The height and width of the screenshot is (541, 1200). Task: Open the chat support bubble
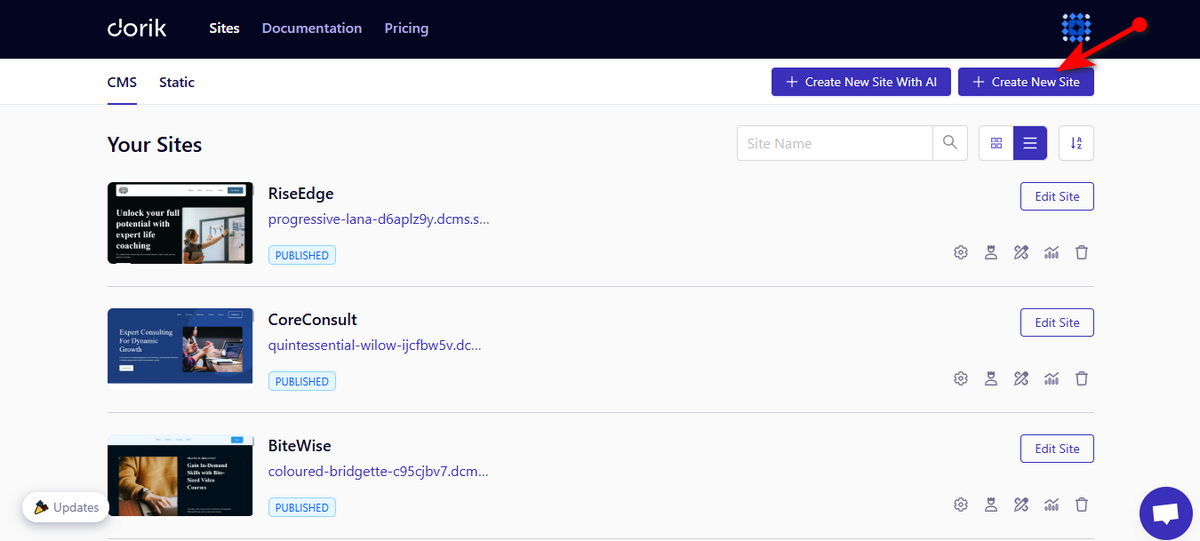tap(1166, 514)
